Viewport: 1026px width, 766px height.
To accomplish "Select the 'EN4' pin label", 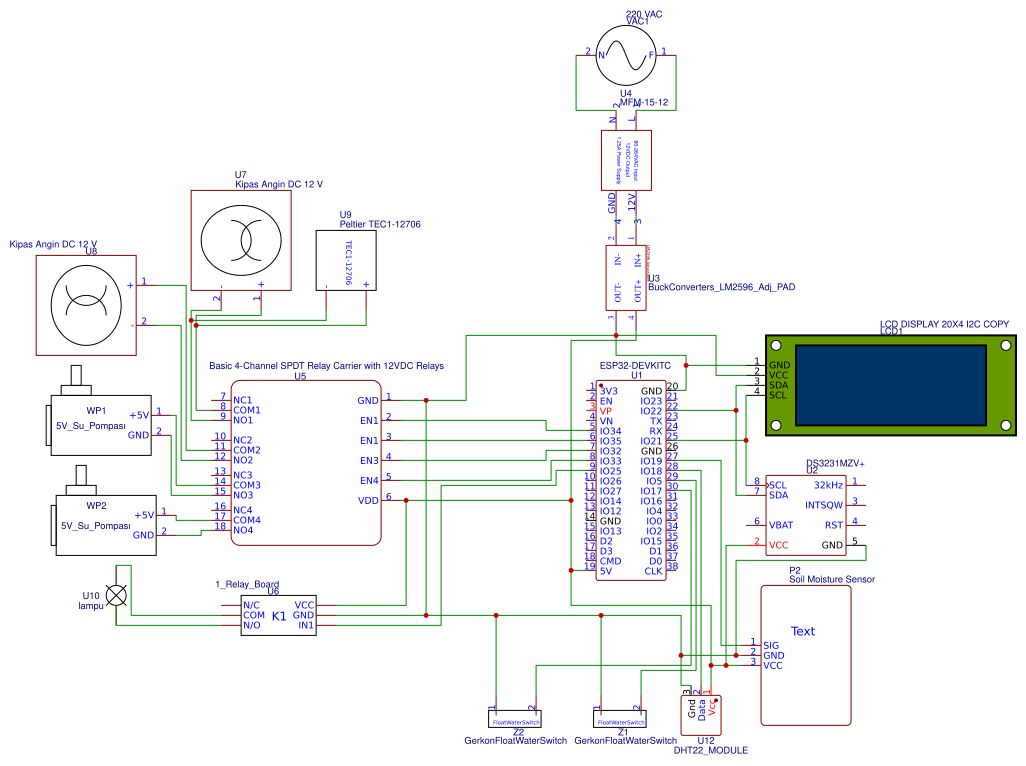I will [x=369, y=481].
